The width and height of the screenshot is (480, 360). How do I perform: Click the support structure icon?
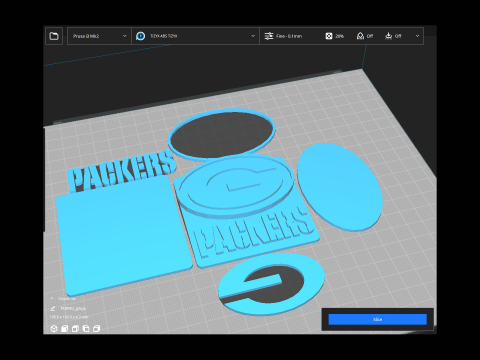pyautogui.click(x=360, y=36)
